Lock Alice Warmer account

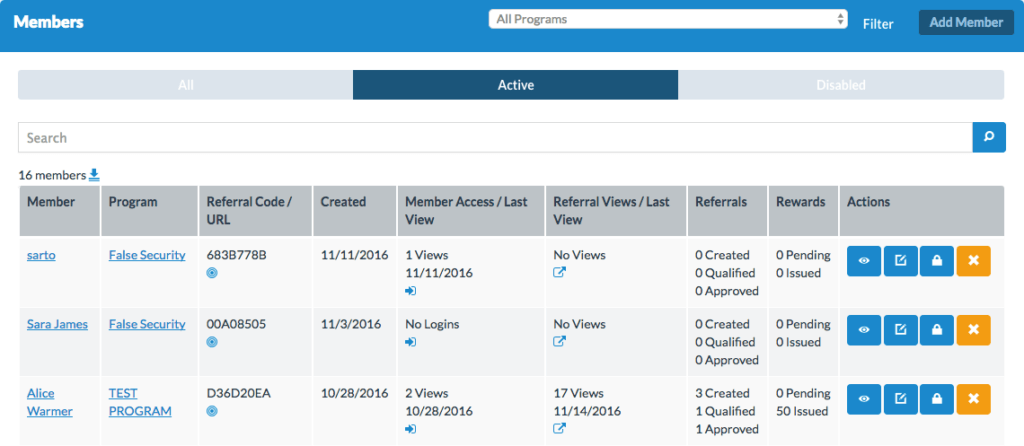937,399
